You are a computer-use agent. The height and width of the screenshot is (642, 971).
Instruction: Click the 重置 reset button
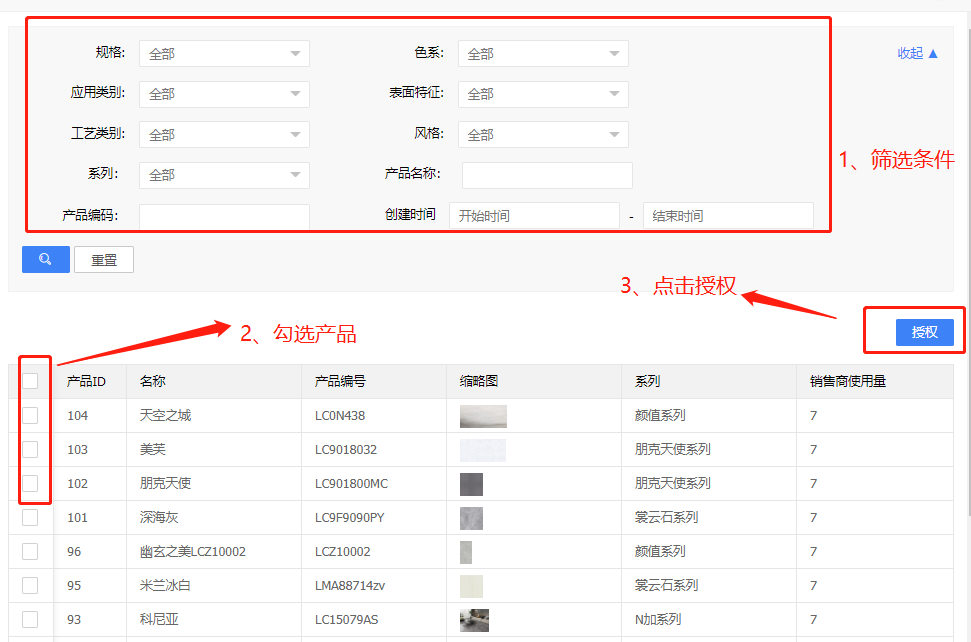[104, 260]
